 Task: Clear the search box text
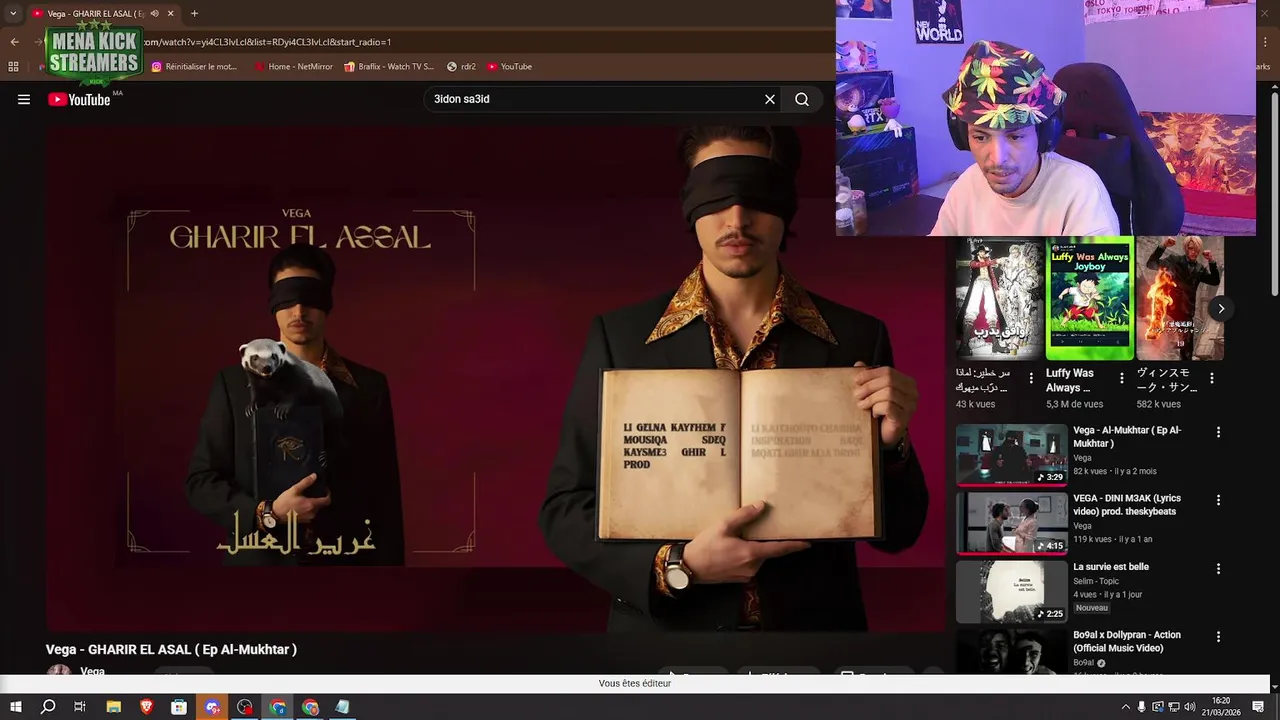770,99
